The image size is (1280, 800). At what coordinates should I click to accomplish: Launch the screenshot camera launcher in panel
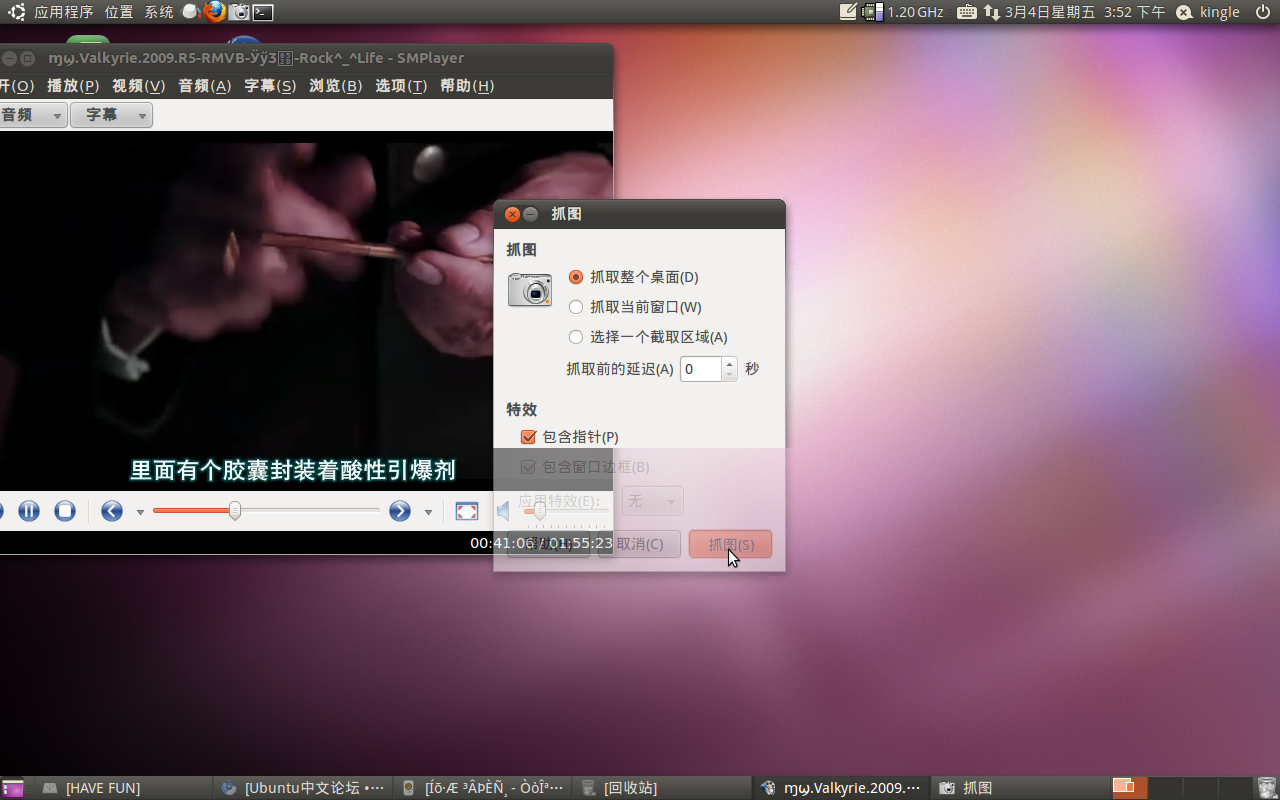point(239,12)
